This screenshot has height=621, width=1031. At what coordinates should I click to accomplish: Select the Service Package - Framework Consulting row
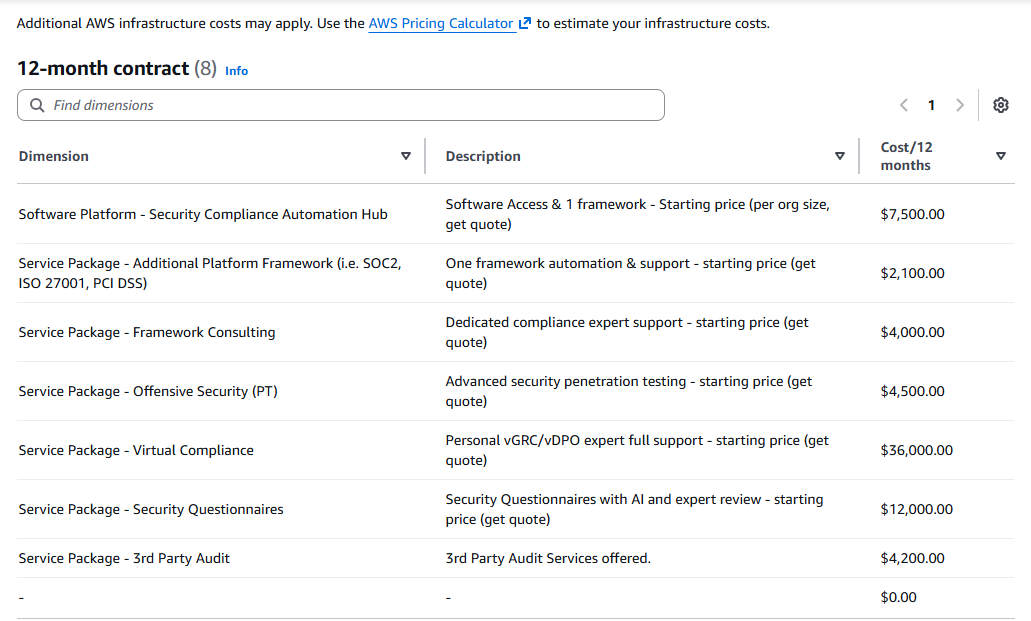(147, 332)
